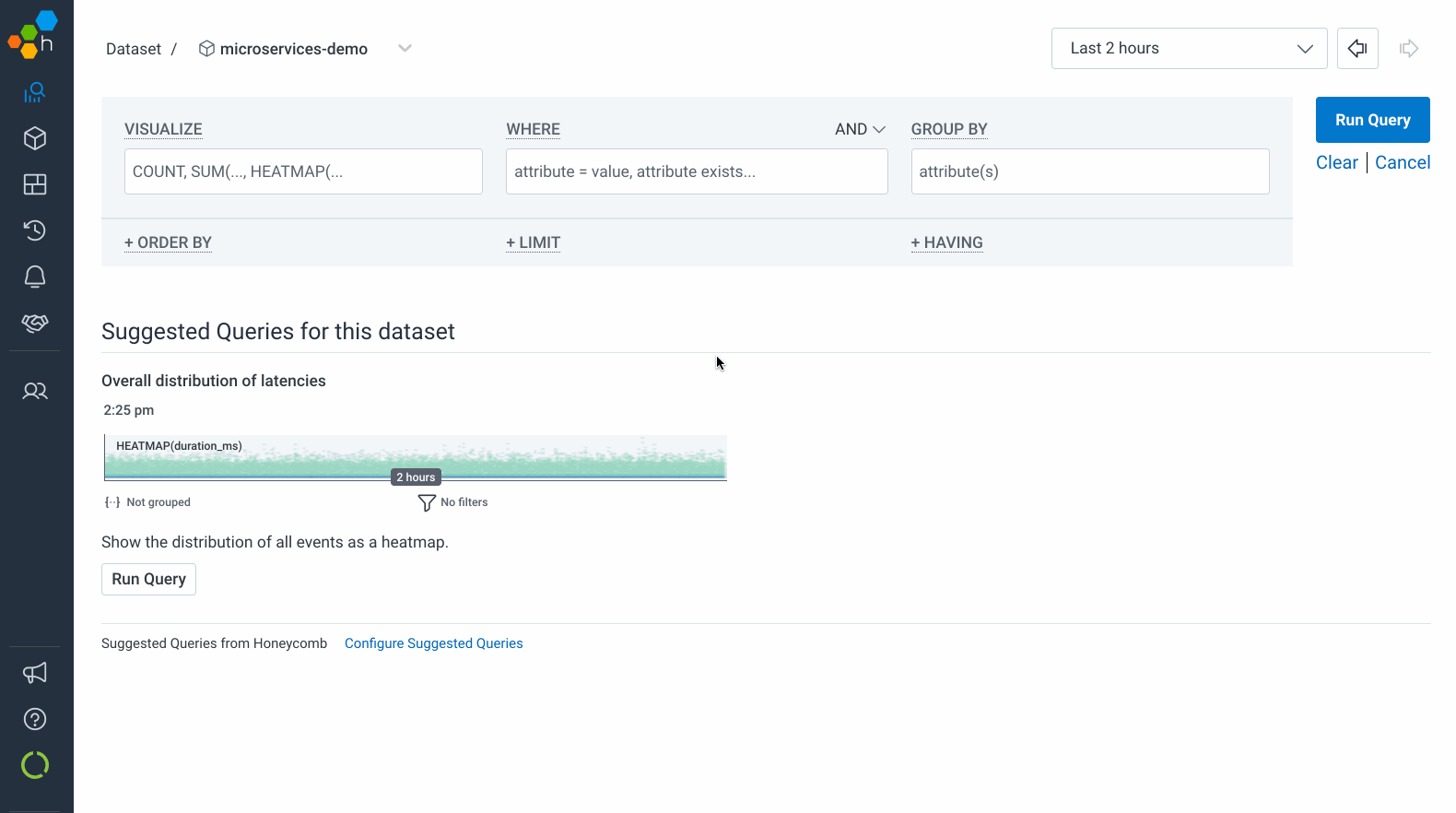The width and height of the screenshot is (1456, 813).
Task: Run the suggested latency heatmap query
Action: coord(148,579)
